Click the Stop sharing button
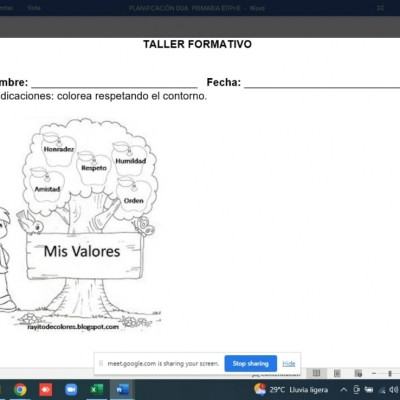The width and height of the screenshot is (400, 400). click(251, 363)
